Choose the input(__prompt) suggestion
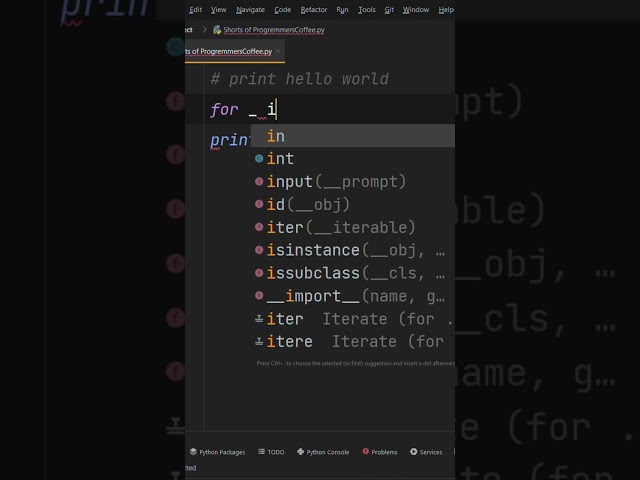The image size is (640, 480). click(x=353, y=181)
